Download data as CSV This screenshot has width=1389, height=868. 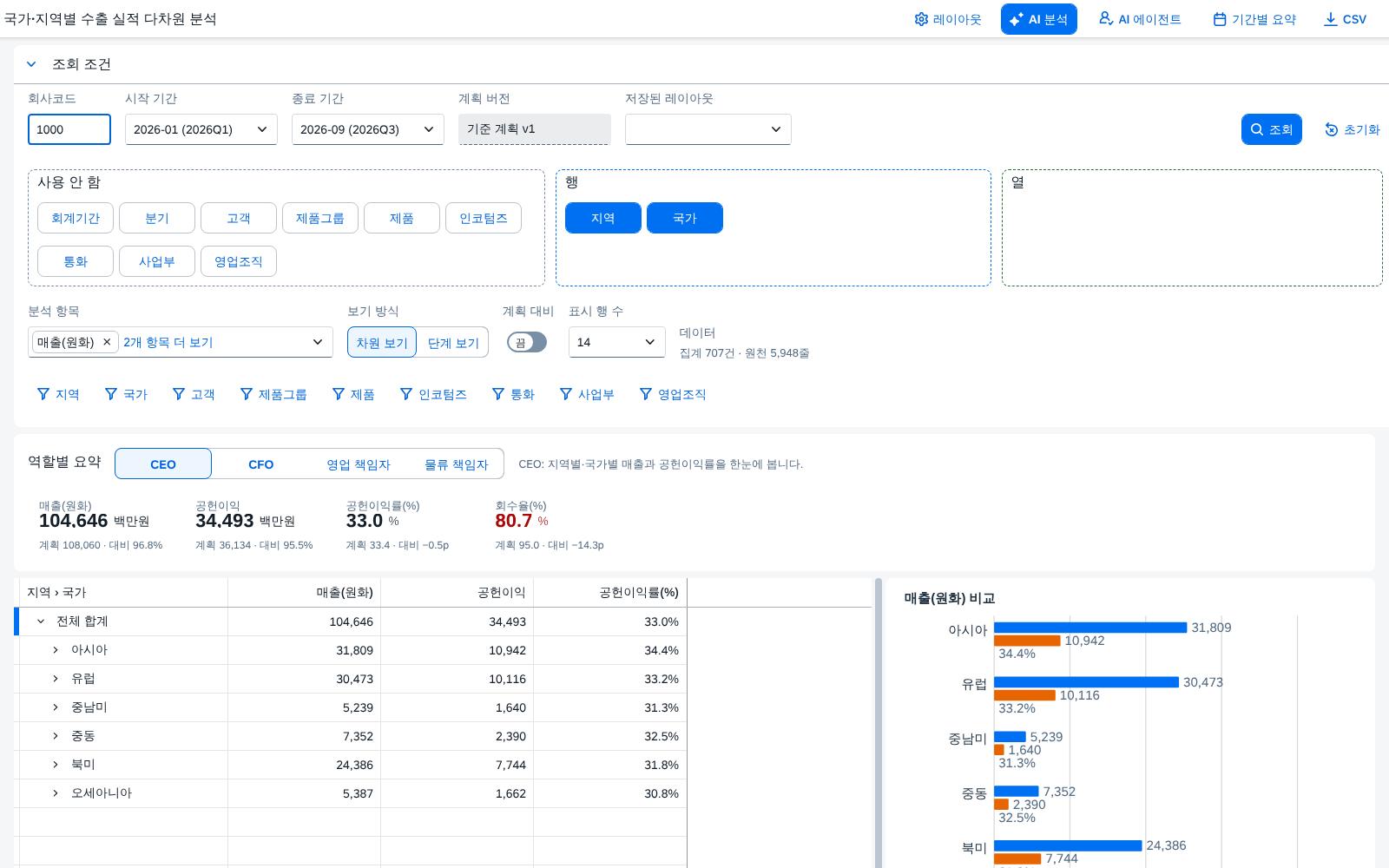(1345, 19)
